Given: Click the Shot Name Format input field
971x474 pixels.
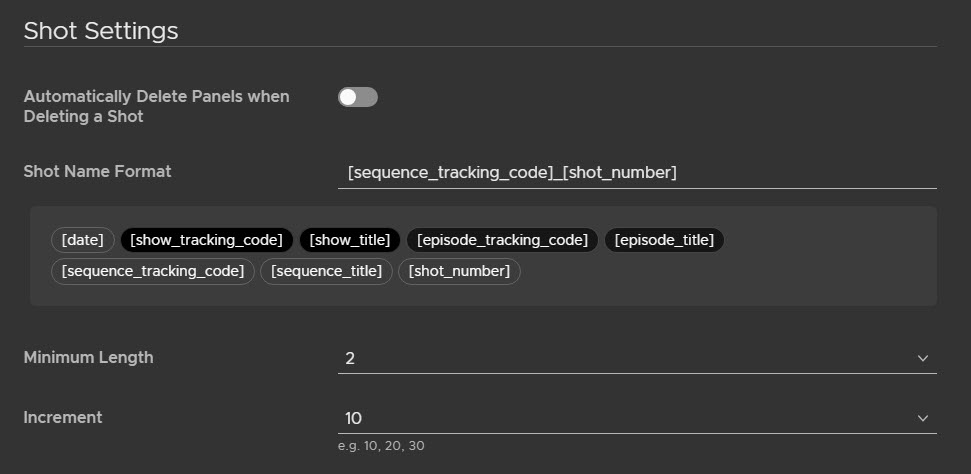Looking at the screenshot, I should [637, 173].
